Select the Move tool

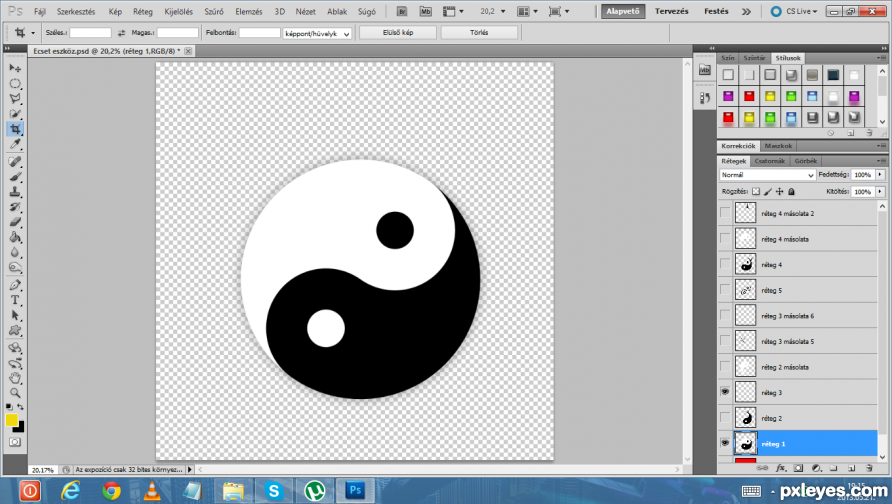(15, 68)
